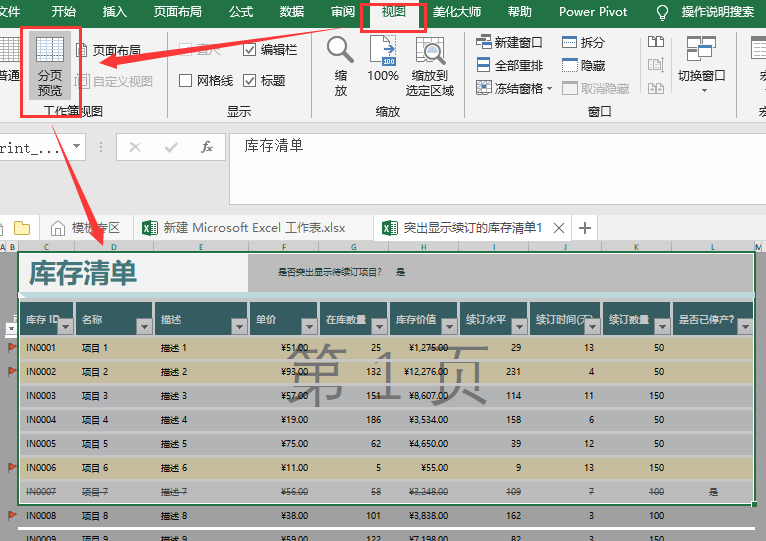The image size is (766, 541).
Task: Click Zoom to Selection
Action: [x=430, y=66]
